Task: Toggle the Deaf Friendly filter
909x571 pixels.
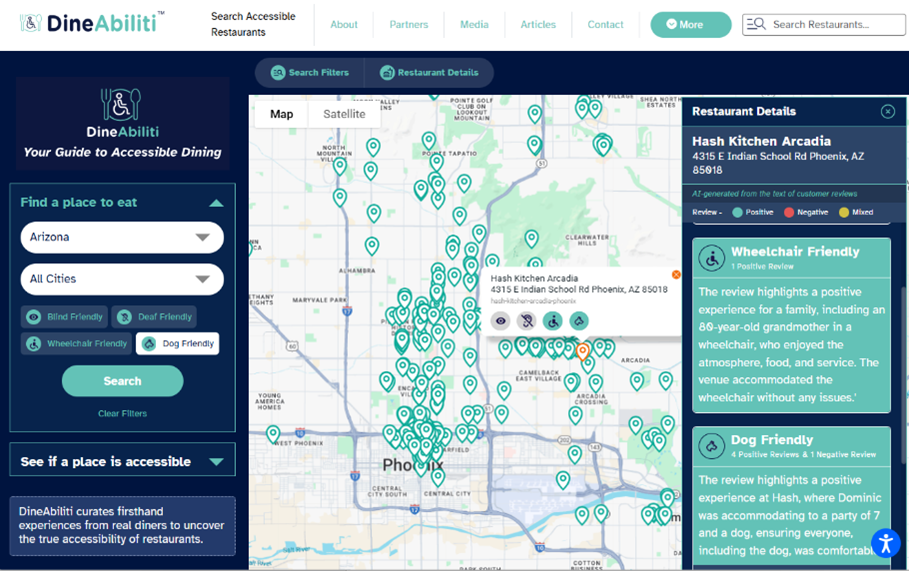Action: pyautogui.click(x=154, y=317)
